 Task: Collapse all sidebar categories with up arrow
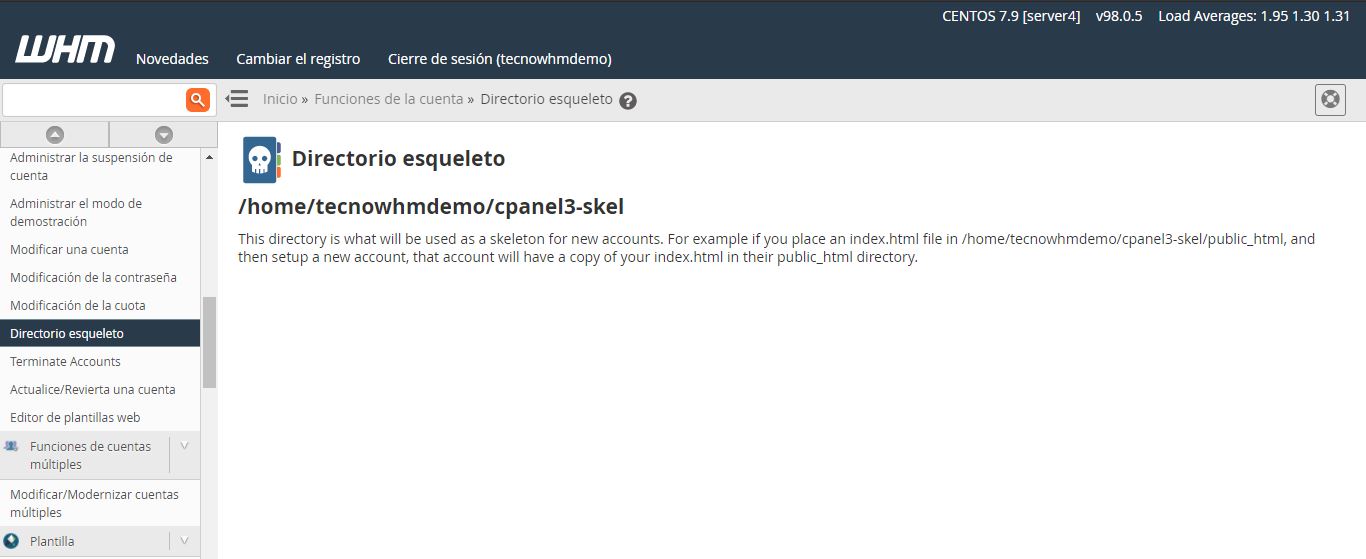55,134
